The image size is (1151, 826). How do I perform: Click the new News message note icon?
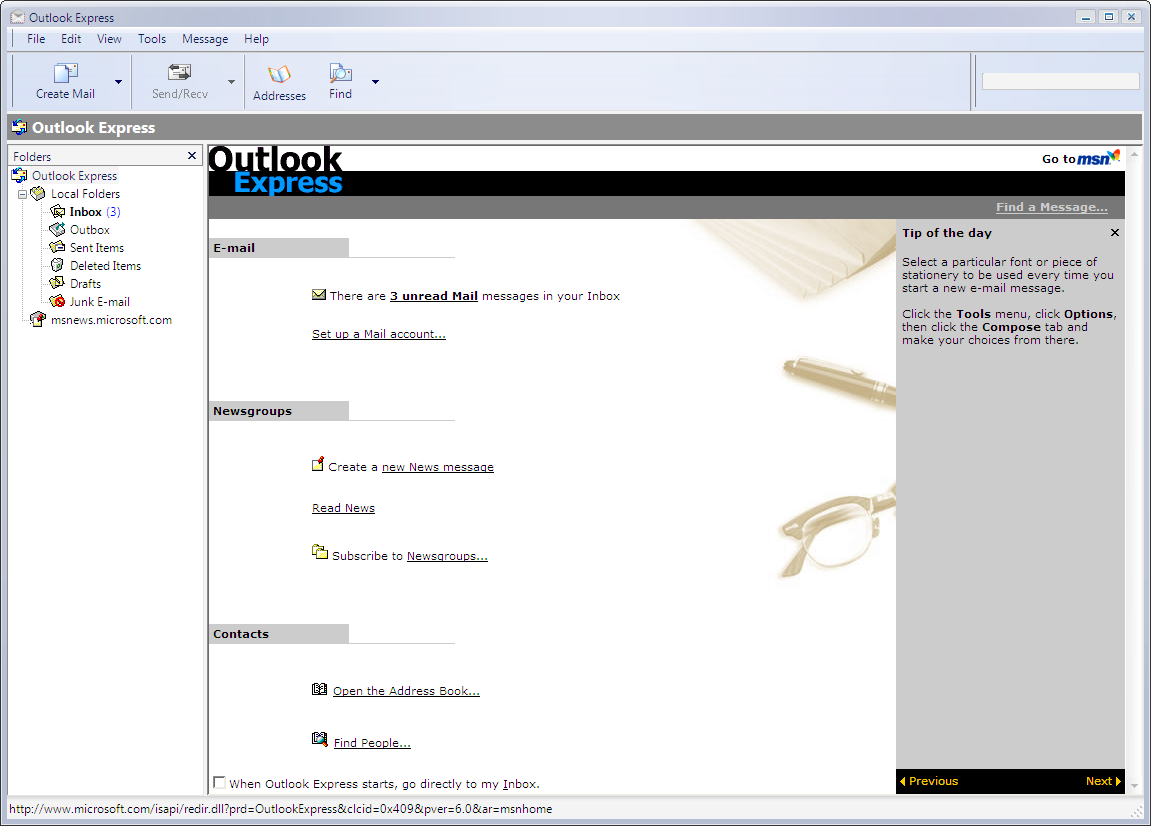coord(318,464)
